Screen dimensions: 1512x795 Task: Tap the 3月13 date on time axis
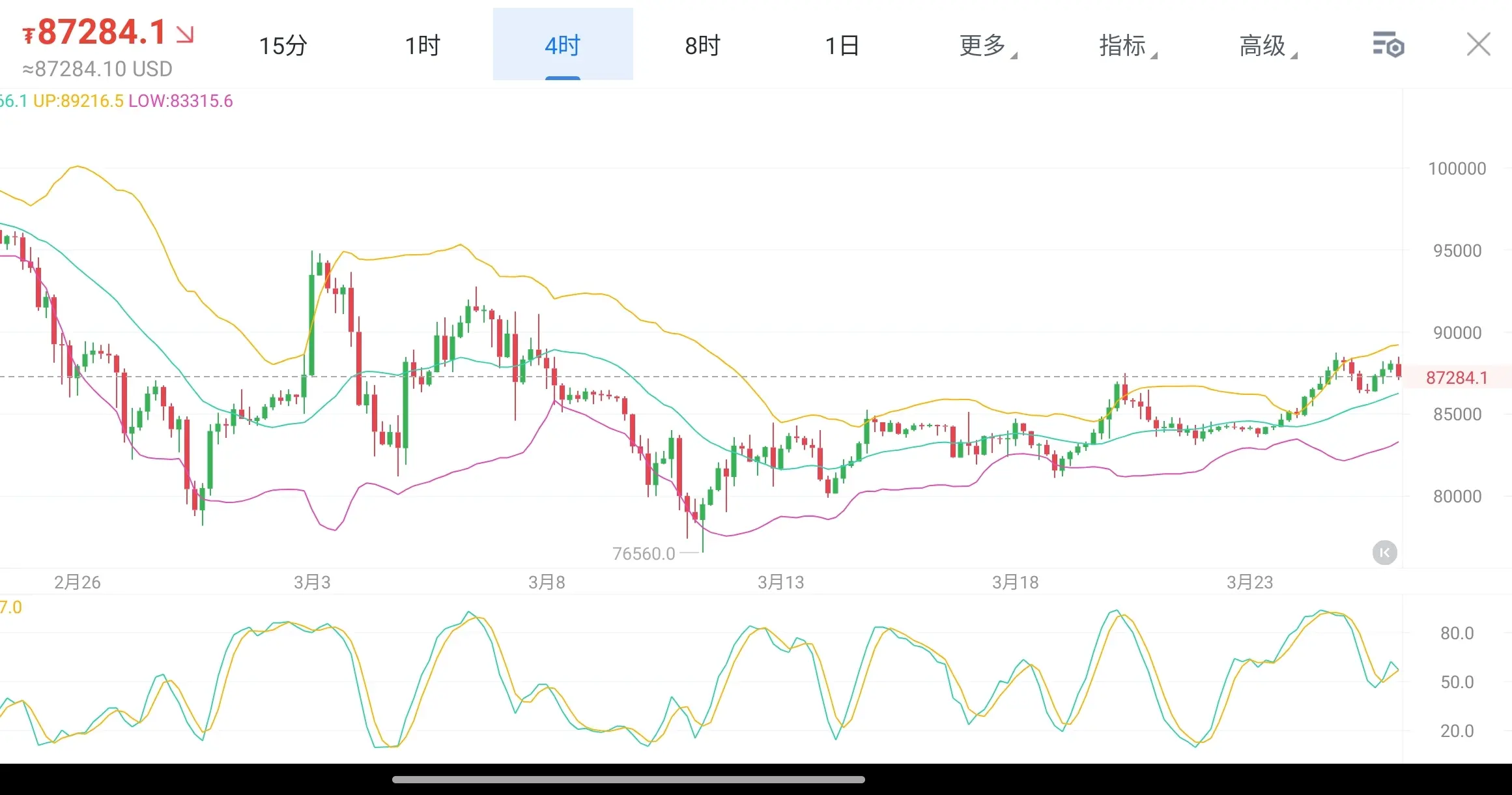coord(780,582)
